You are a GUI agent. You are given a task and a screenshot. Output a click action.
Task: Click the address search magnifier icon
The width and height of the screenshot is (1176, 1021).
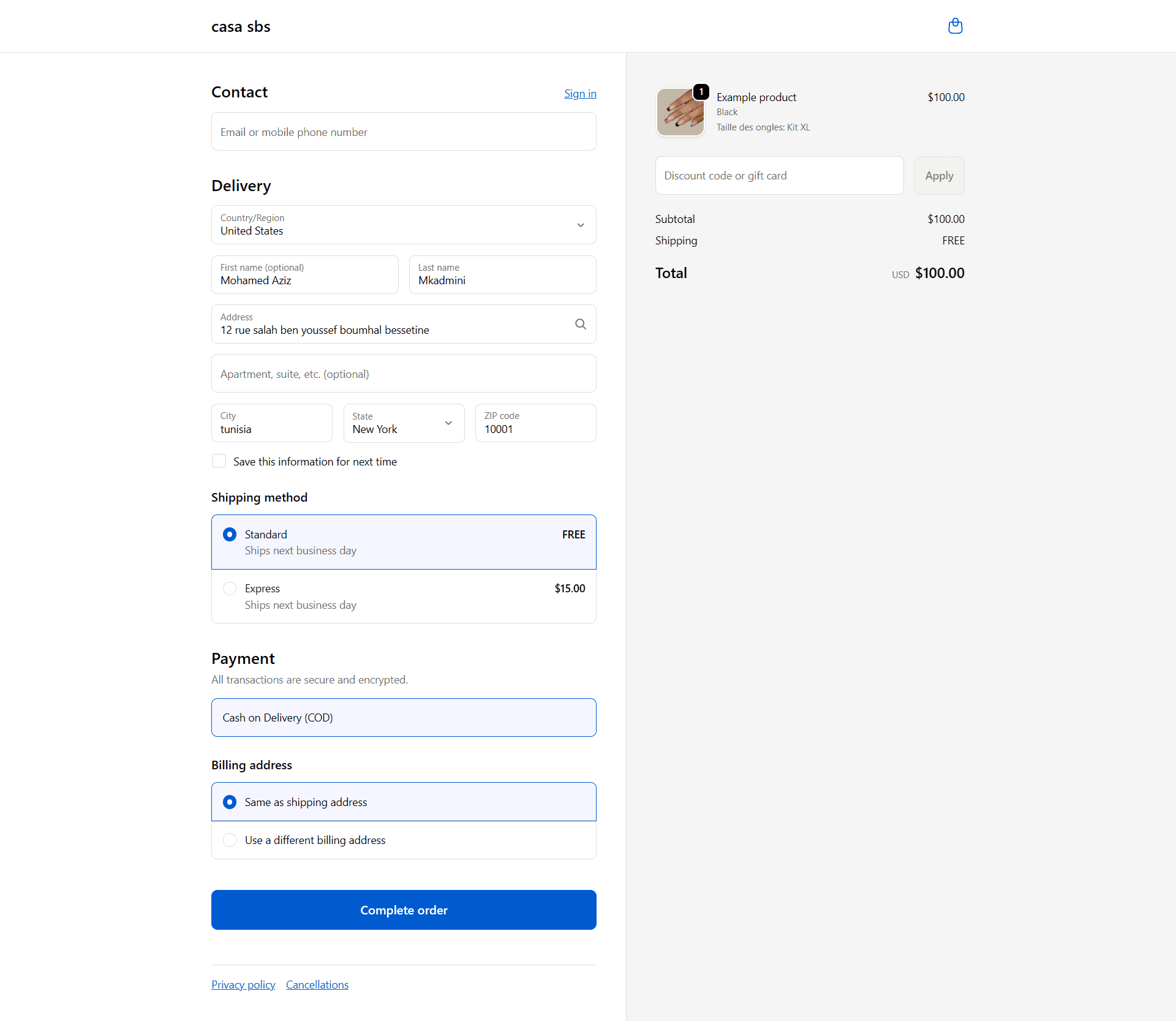(x=580, y=324)
